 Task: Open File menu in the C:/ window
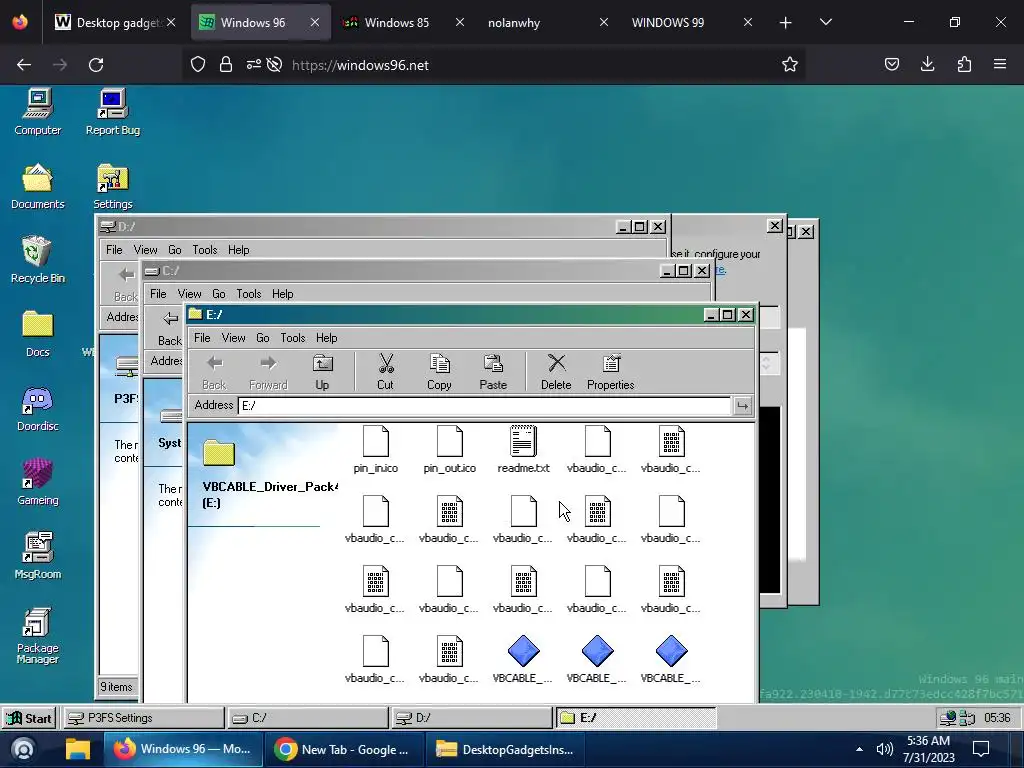coord(158,294)
